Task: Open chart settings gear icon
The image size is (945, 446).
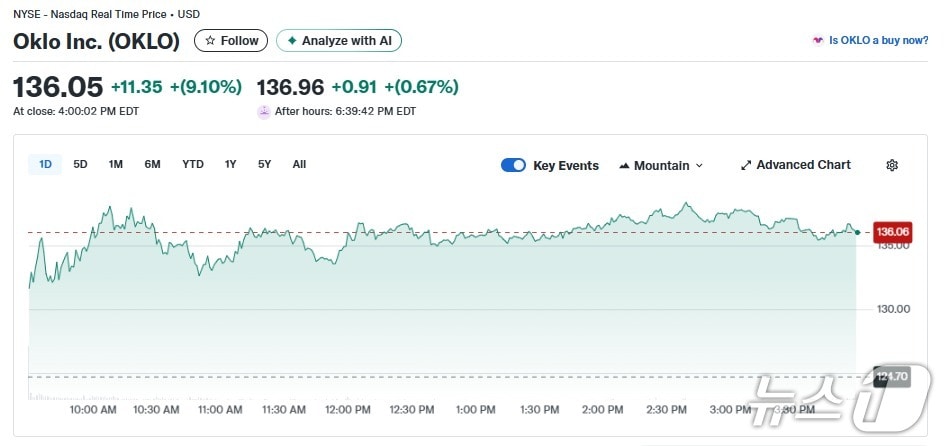Action: (892, 165)
